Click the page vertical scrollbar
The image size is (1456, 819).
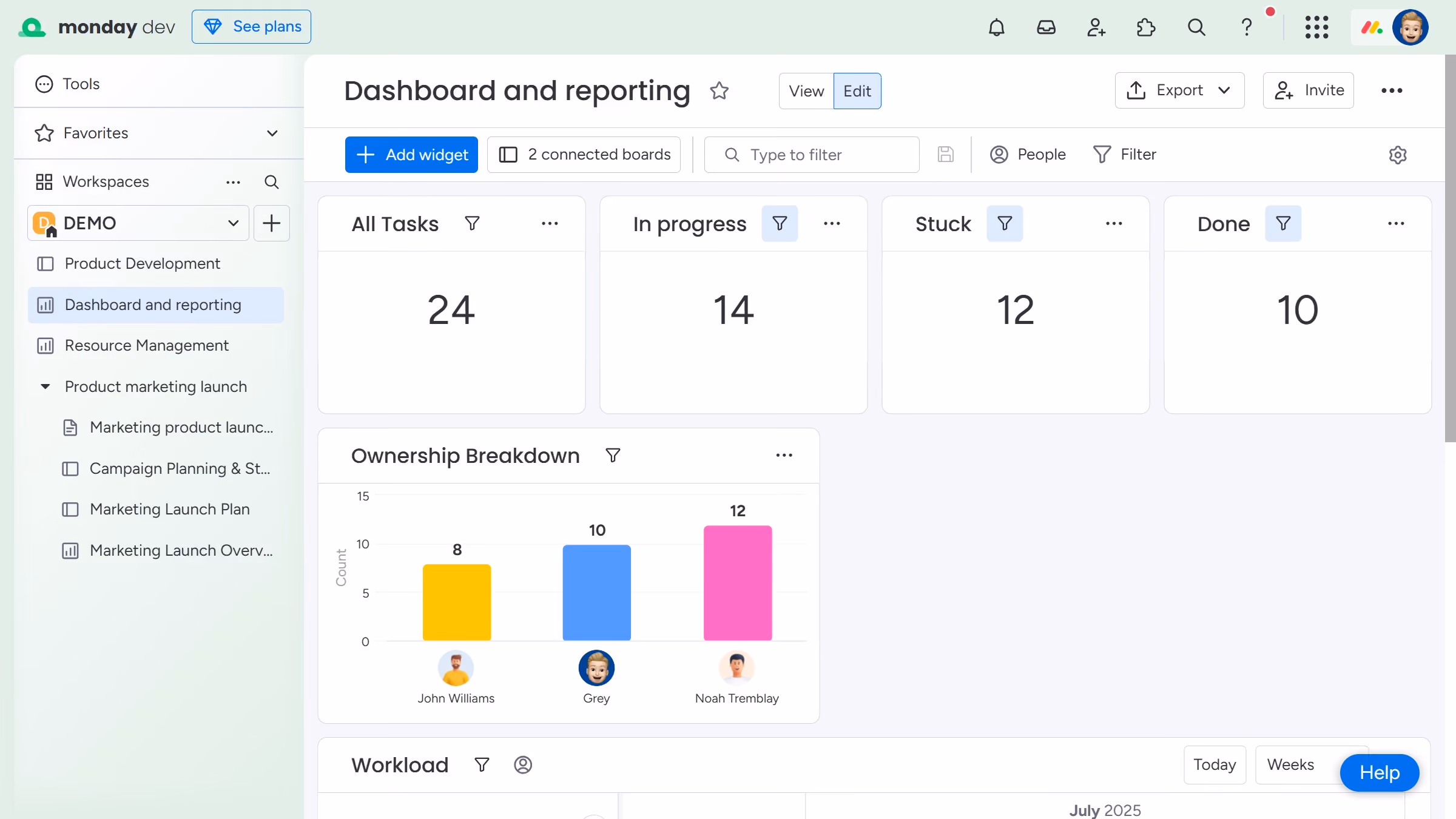pos(1450,249)
